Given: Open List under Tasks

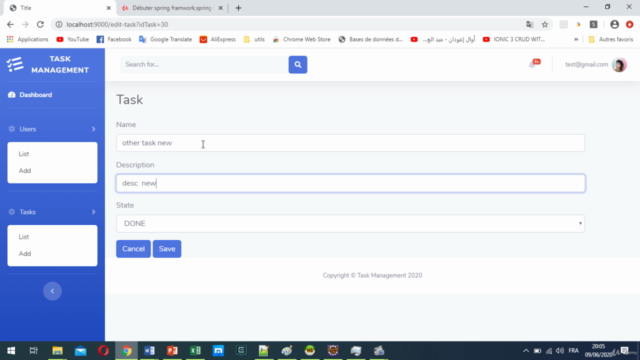Looking at the screenshot, I should [x=24, y=237].
